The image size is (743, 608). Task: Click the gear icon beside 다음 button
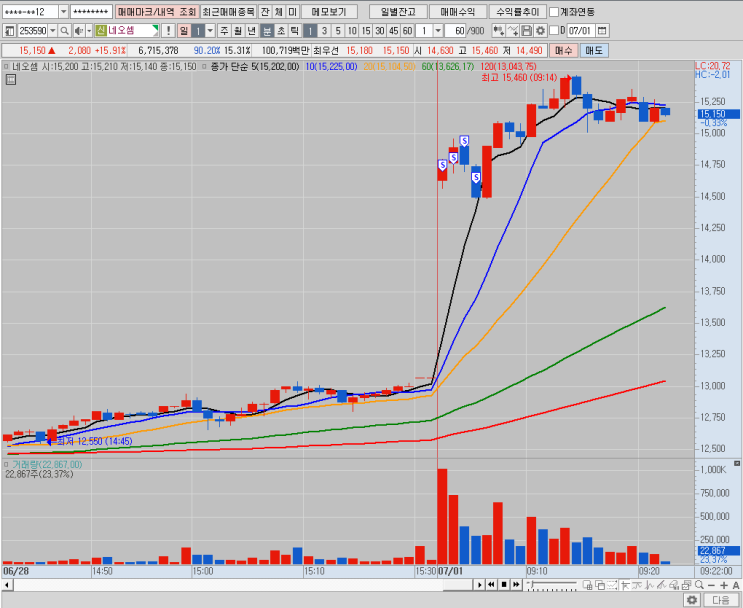tap(692, 600)
